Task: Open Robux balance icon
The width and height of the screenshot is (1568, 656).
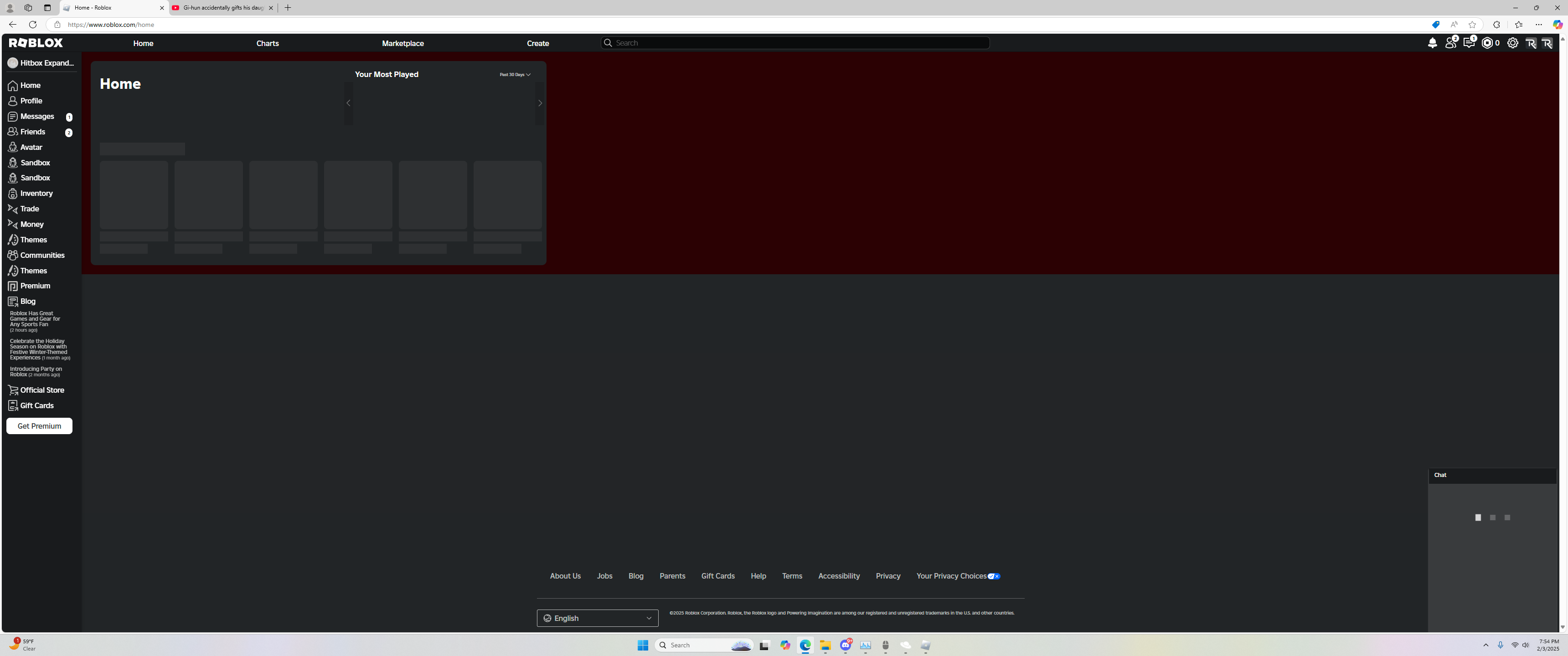Action: (x=1488, y=43)
